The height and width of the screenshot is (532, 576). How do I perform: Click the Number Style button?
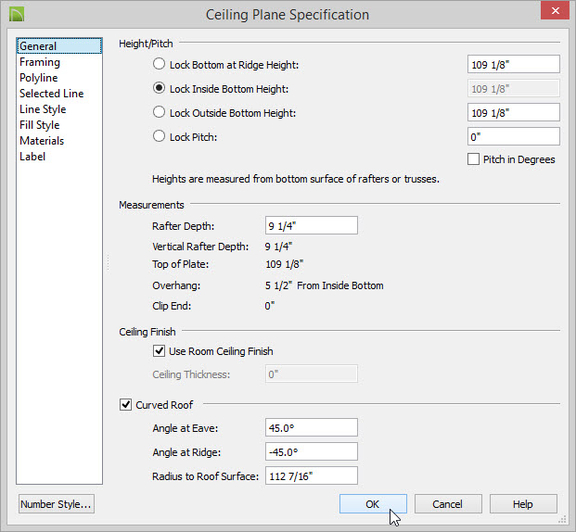[x=56, y=504]
